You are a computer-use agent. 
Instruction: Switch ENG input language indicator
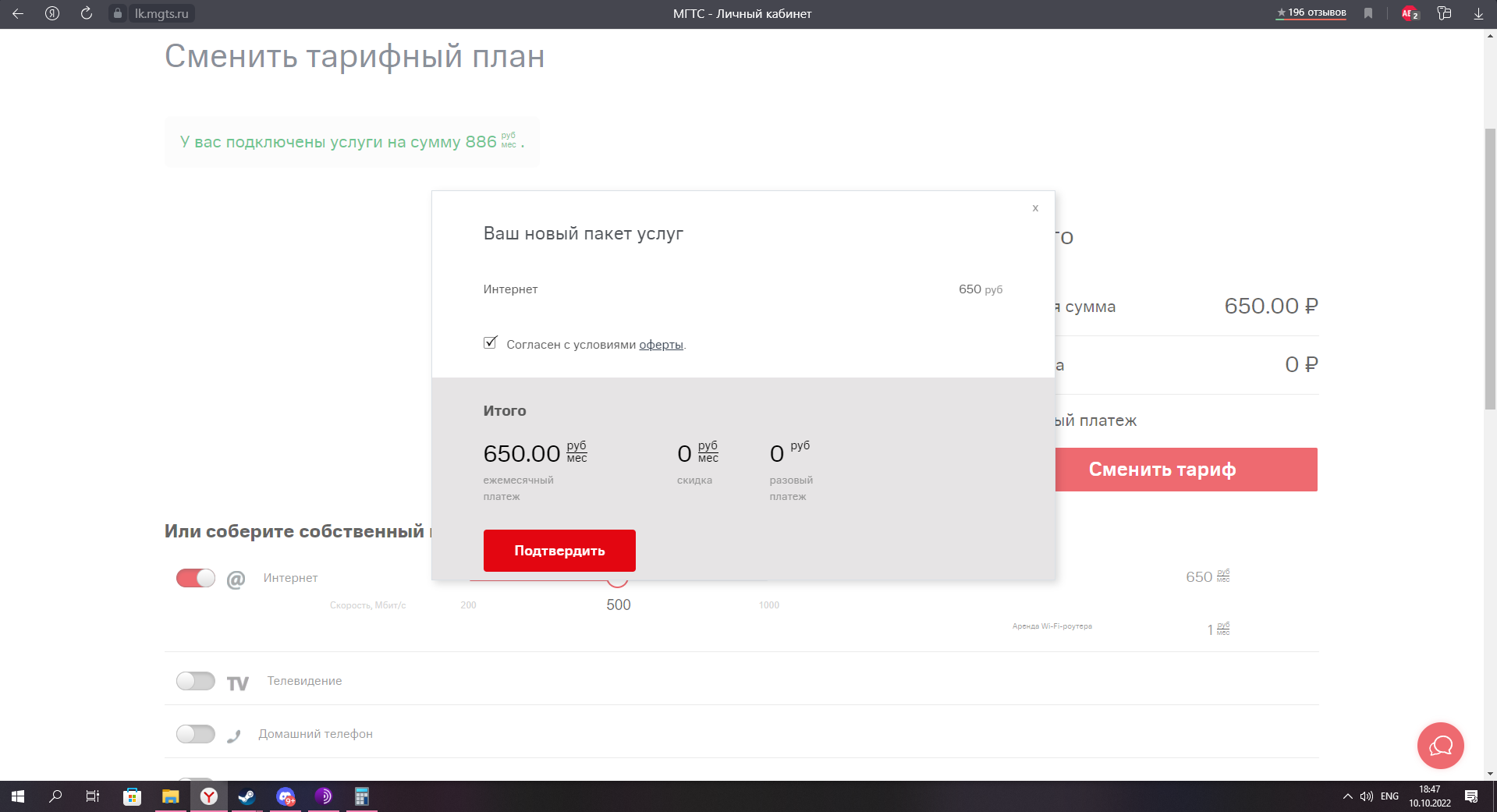pyautogui.click(x=1389, y=796)
